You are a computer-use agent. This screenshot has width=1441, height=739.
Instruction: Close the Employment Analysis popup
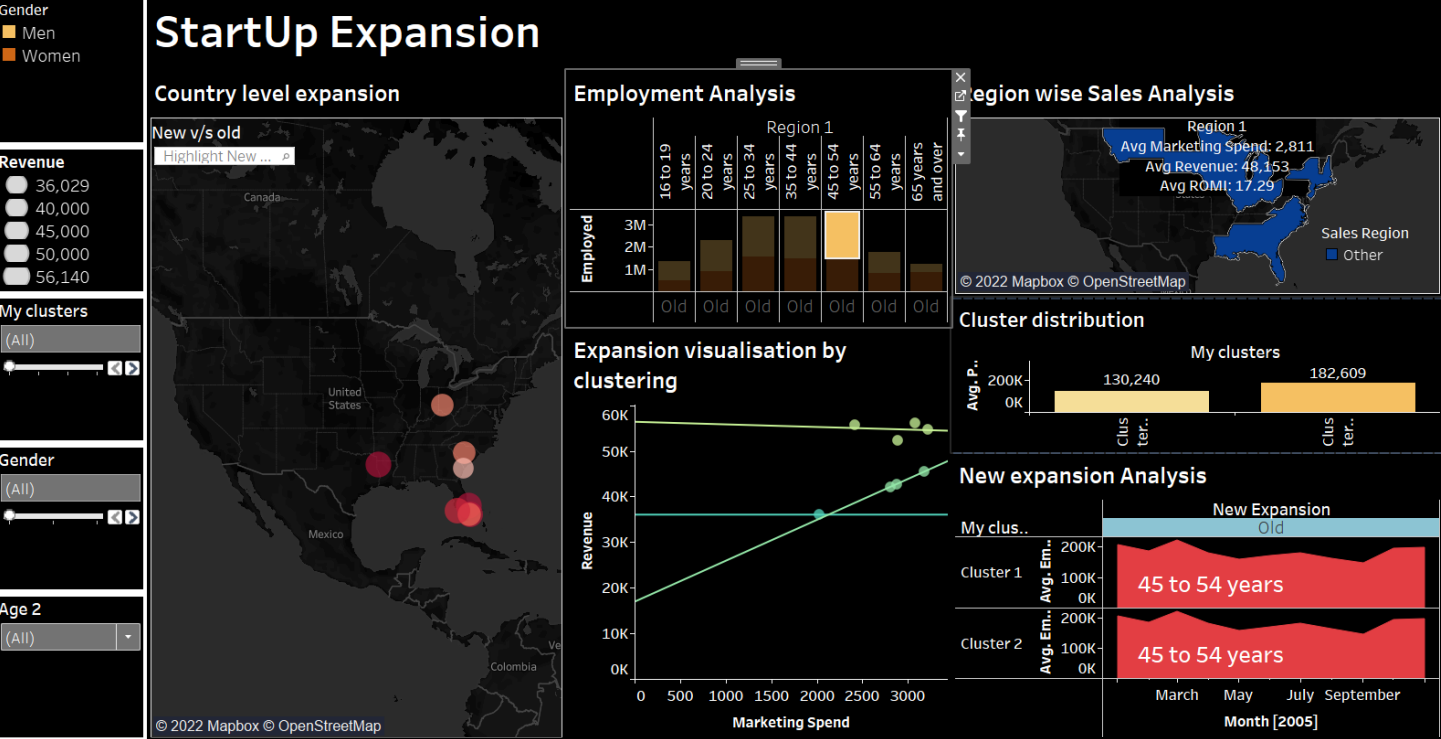(960, 77)
